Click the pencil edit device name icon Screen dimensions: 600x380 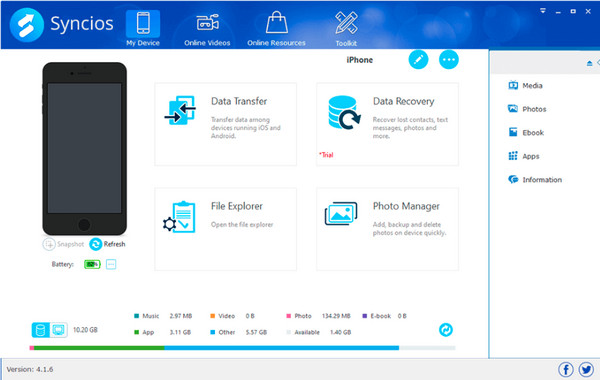click(418, 60)
